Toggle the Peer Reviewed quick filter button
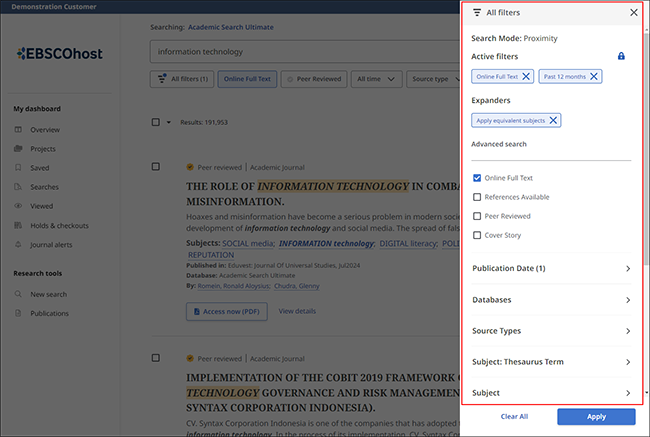This screenshot has height=437, width=650. [x=314, y=79]
